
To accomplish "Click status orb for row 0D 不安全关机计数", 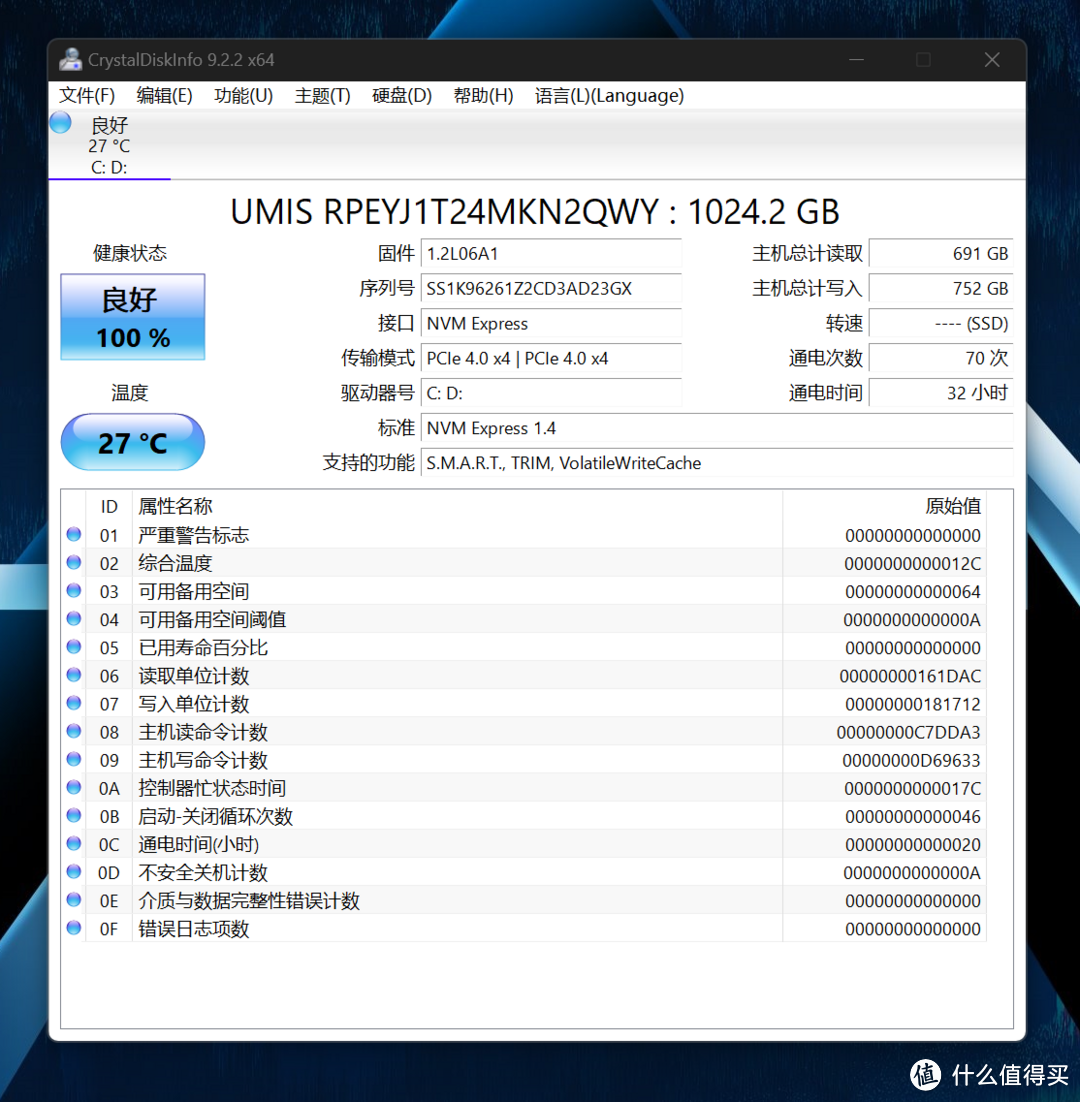I will (74, 871).
